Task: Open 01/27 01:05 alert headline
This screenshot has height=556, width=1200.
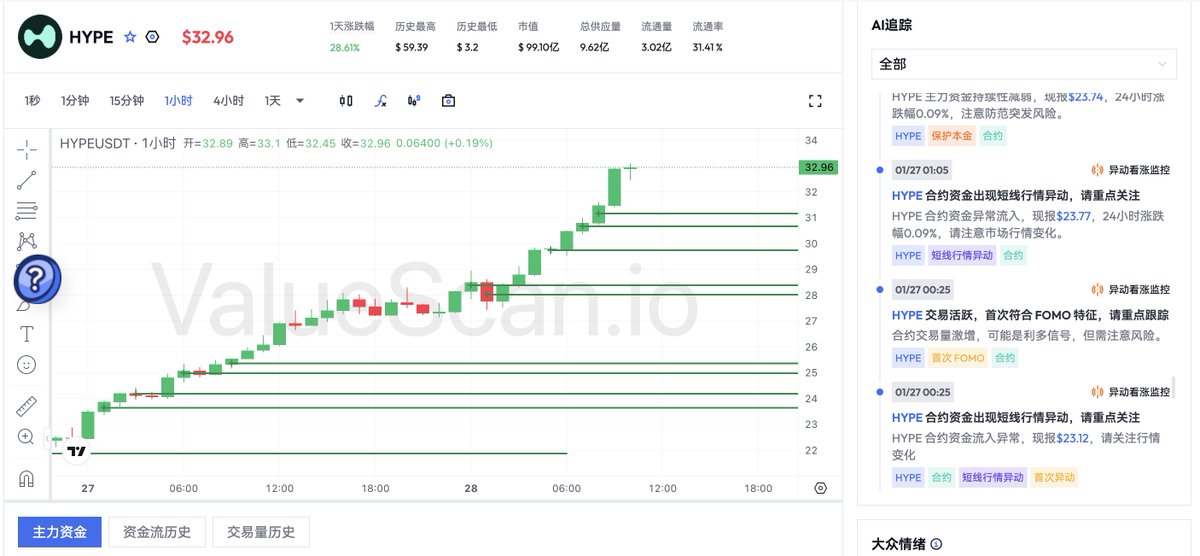Action: click(x=1015, y=195)
